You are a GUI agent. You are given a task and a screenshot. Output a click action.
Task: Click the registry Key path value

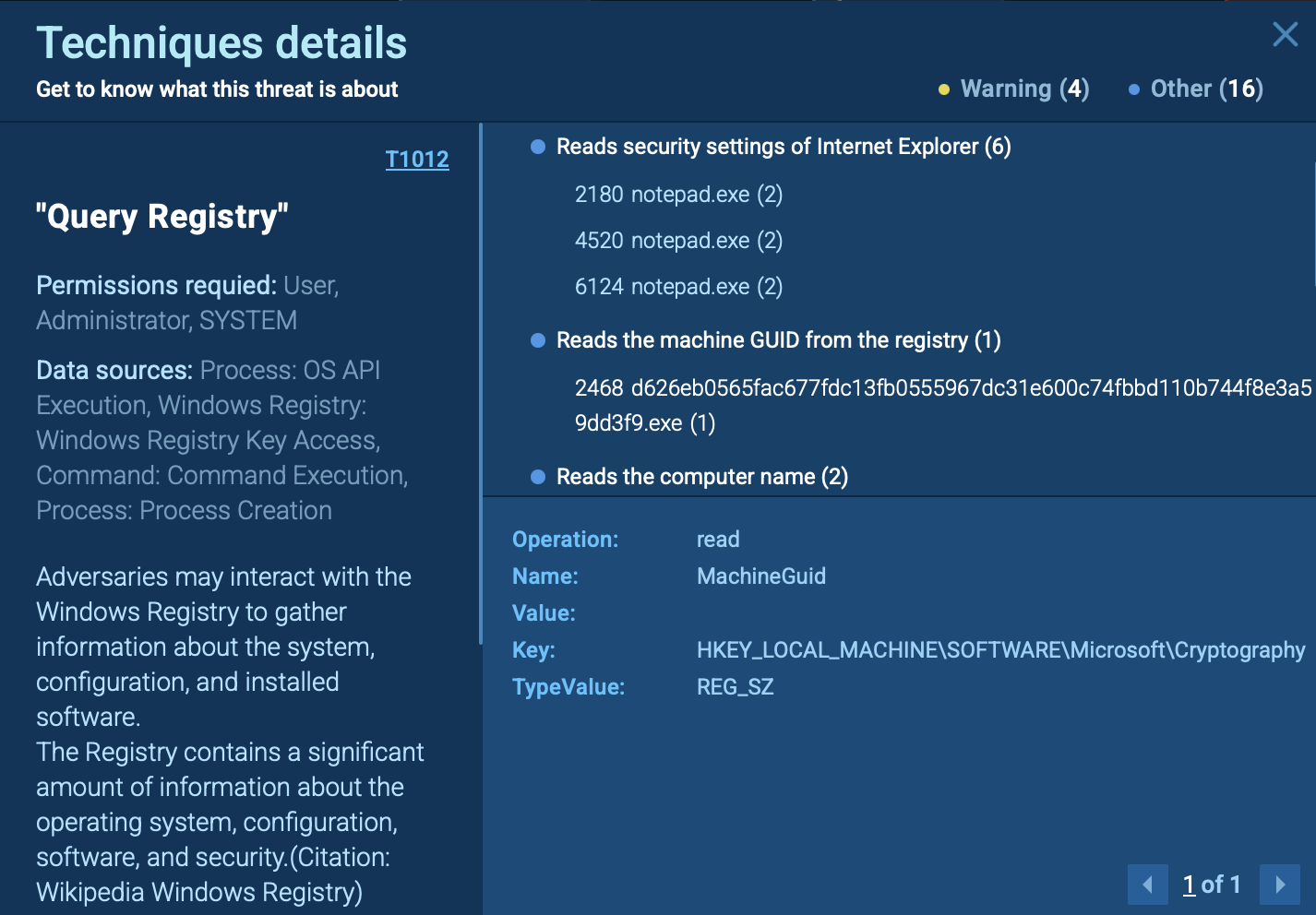tap(1000, 650)
